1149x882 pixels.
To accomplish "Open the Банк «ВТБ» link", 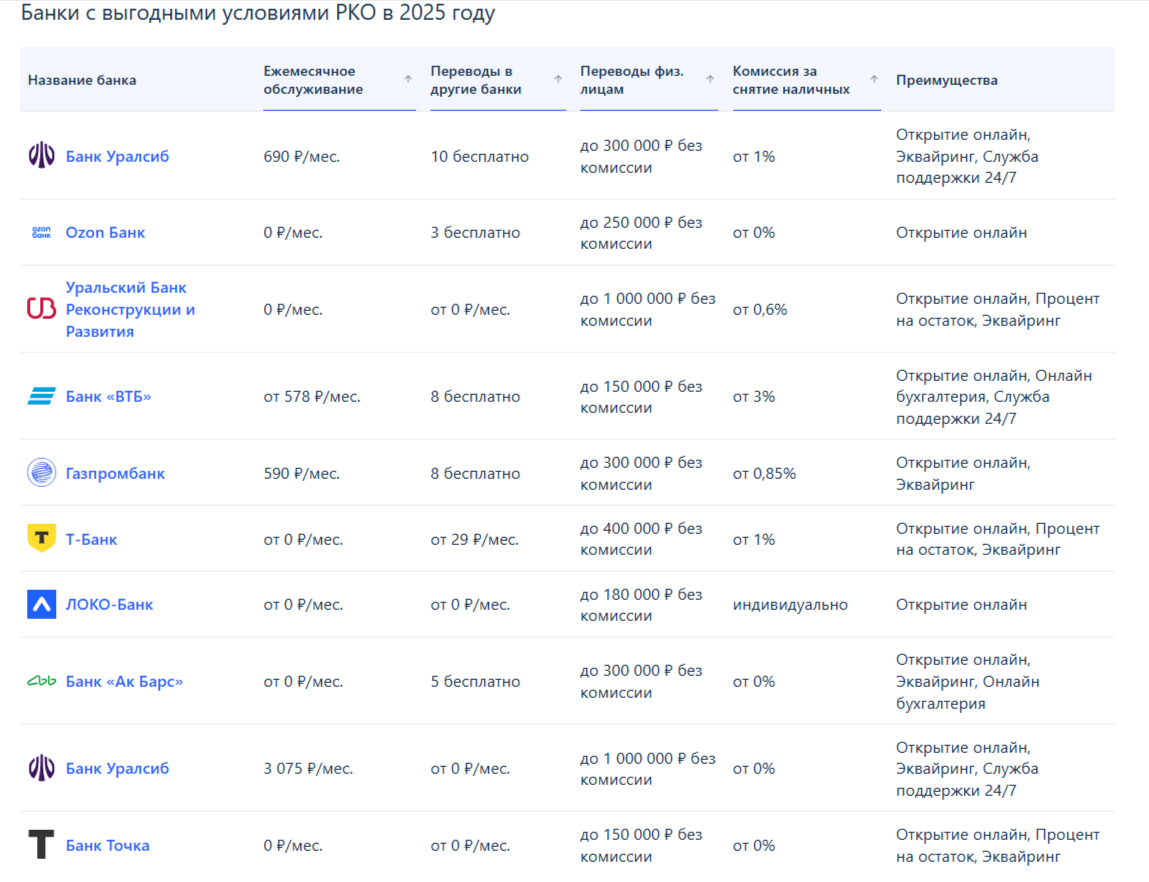I will click(108, 396).
